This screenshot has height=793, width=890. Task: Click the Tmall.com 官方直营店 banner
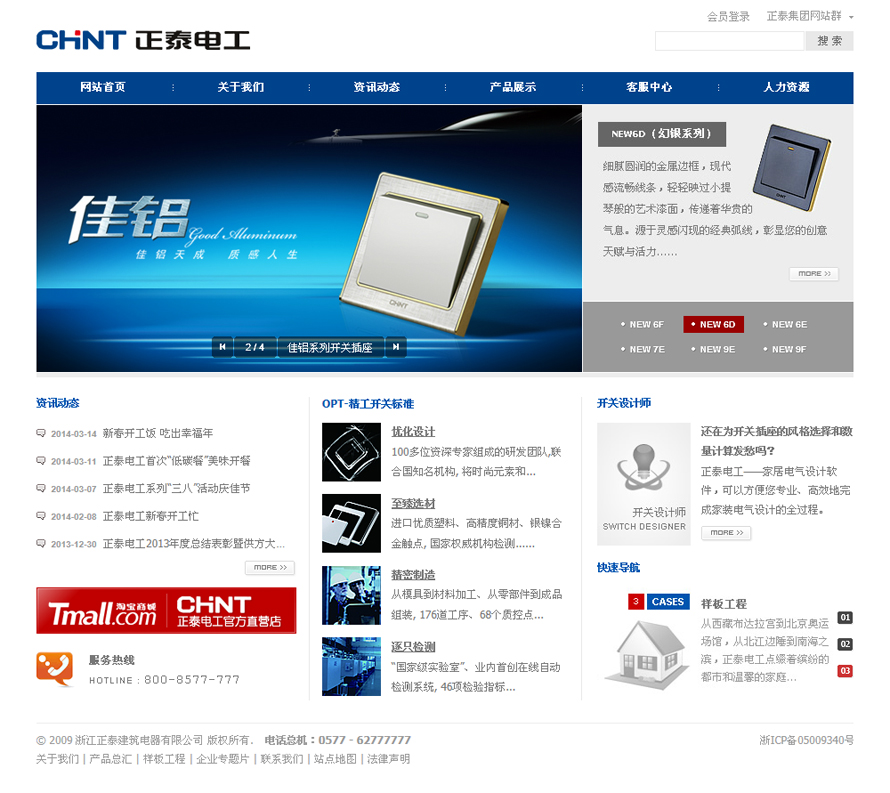tap(166, 611)
